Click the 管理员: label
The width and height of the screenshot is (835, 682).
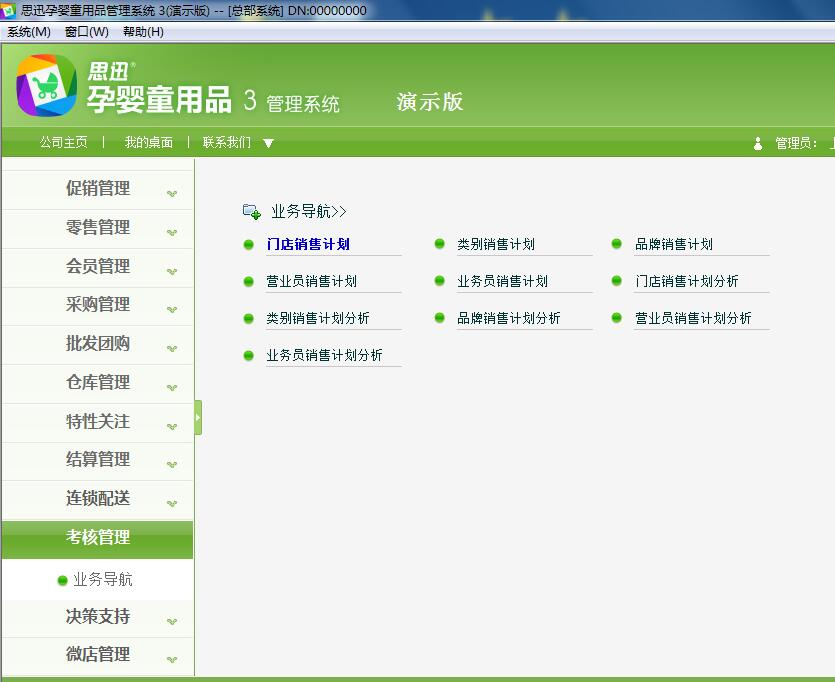coord(796,143)
